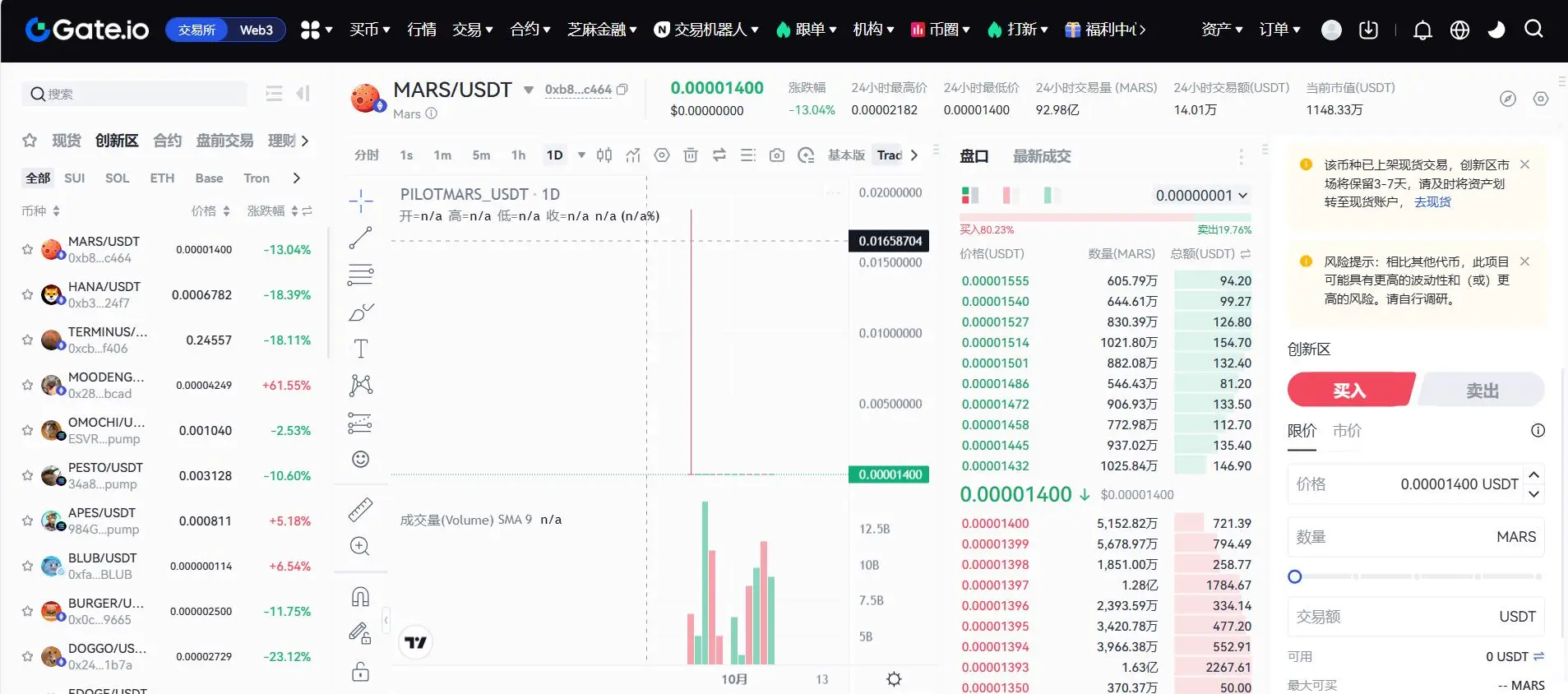Screen dimensions: 1568x694
Task: Select the 1h chart timeframe
Action: point(518,155)
